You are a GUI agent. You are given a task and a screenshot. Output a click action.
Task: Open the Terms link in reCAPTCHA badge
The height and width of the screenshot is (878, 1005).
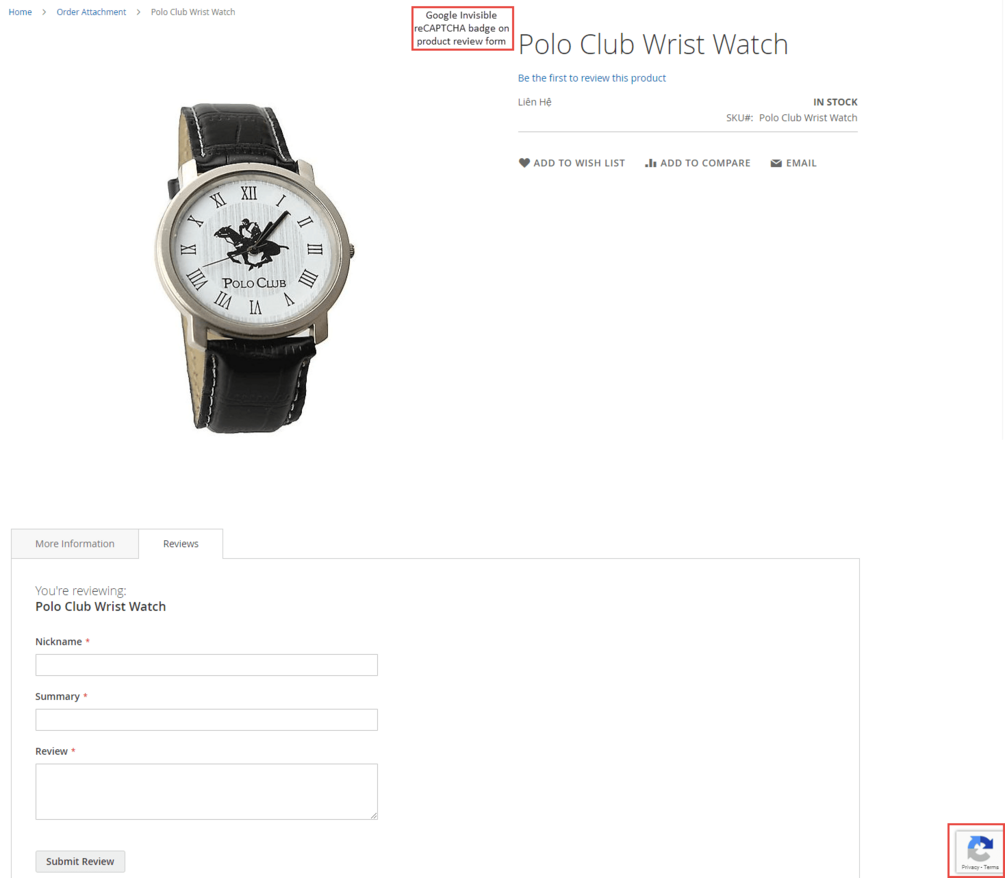pyautogui.click(x=992, y=867)
